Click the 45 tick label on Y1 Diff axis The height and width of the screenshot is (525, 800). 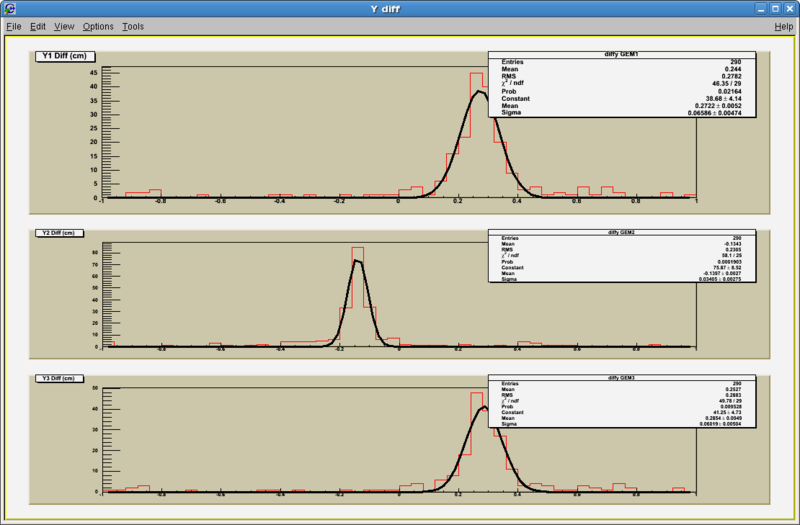pyautogui.click(x=93, y=73)
